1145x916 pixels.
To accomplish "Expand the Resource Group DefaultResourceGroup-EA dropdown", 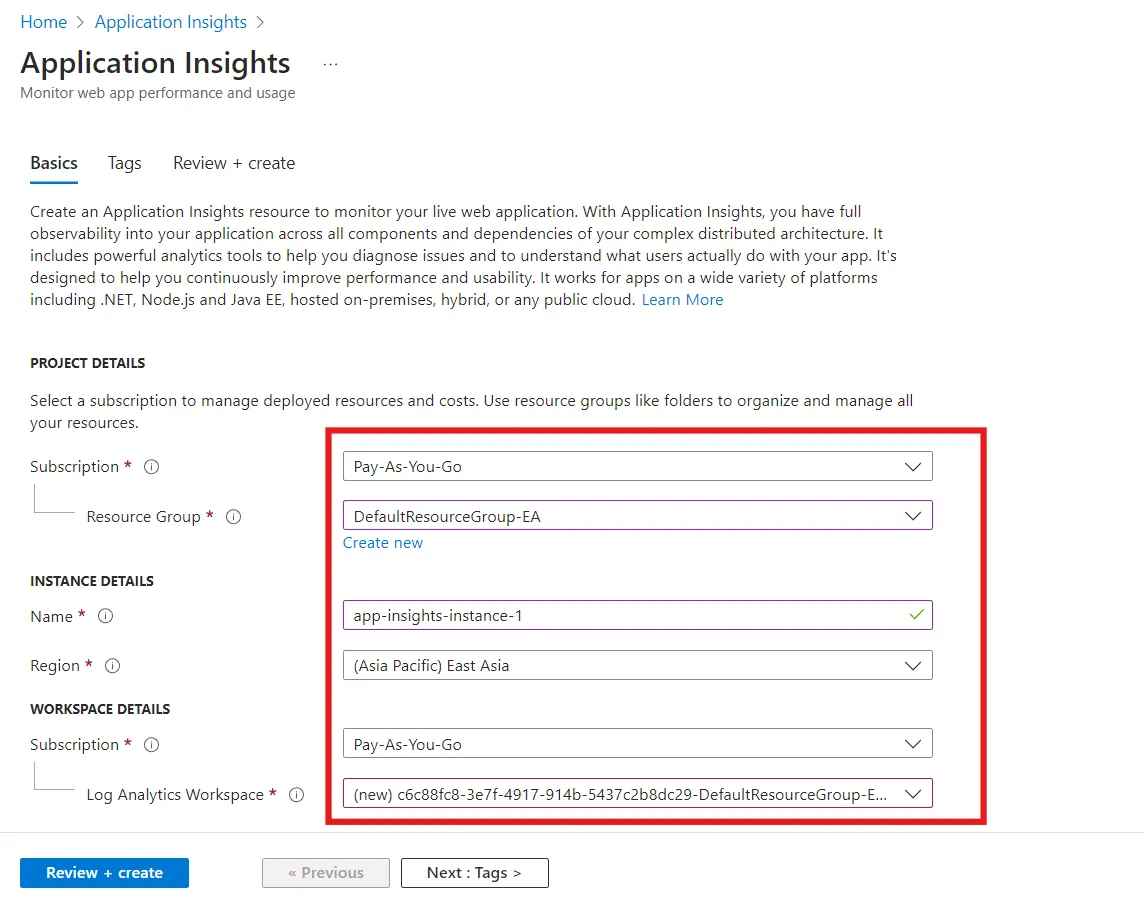I will point(637,516).
